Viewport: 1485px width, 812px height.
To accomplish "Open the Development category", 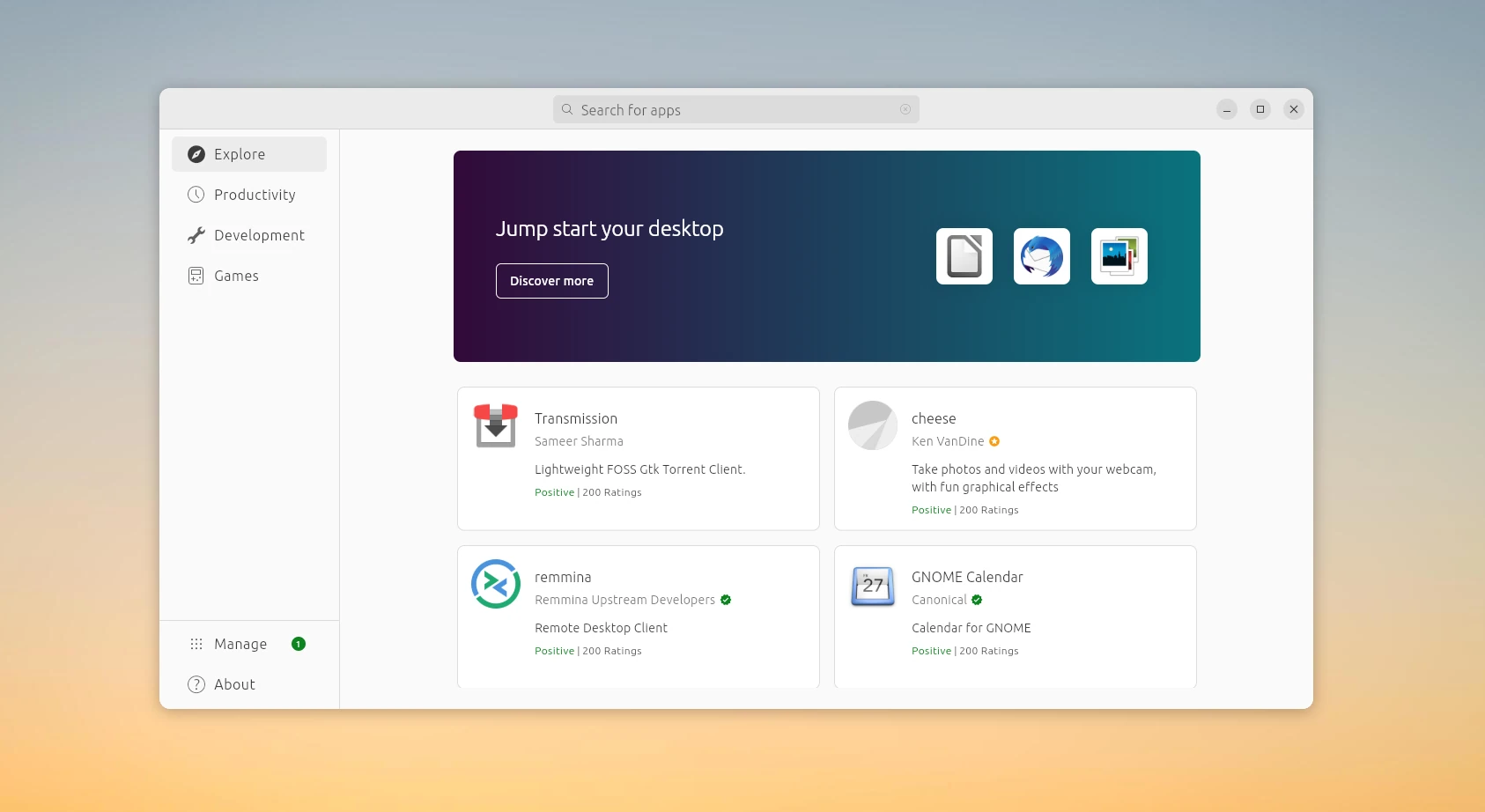I will 249,235.
